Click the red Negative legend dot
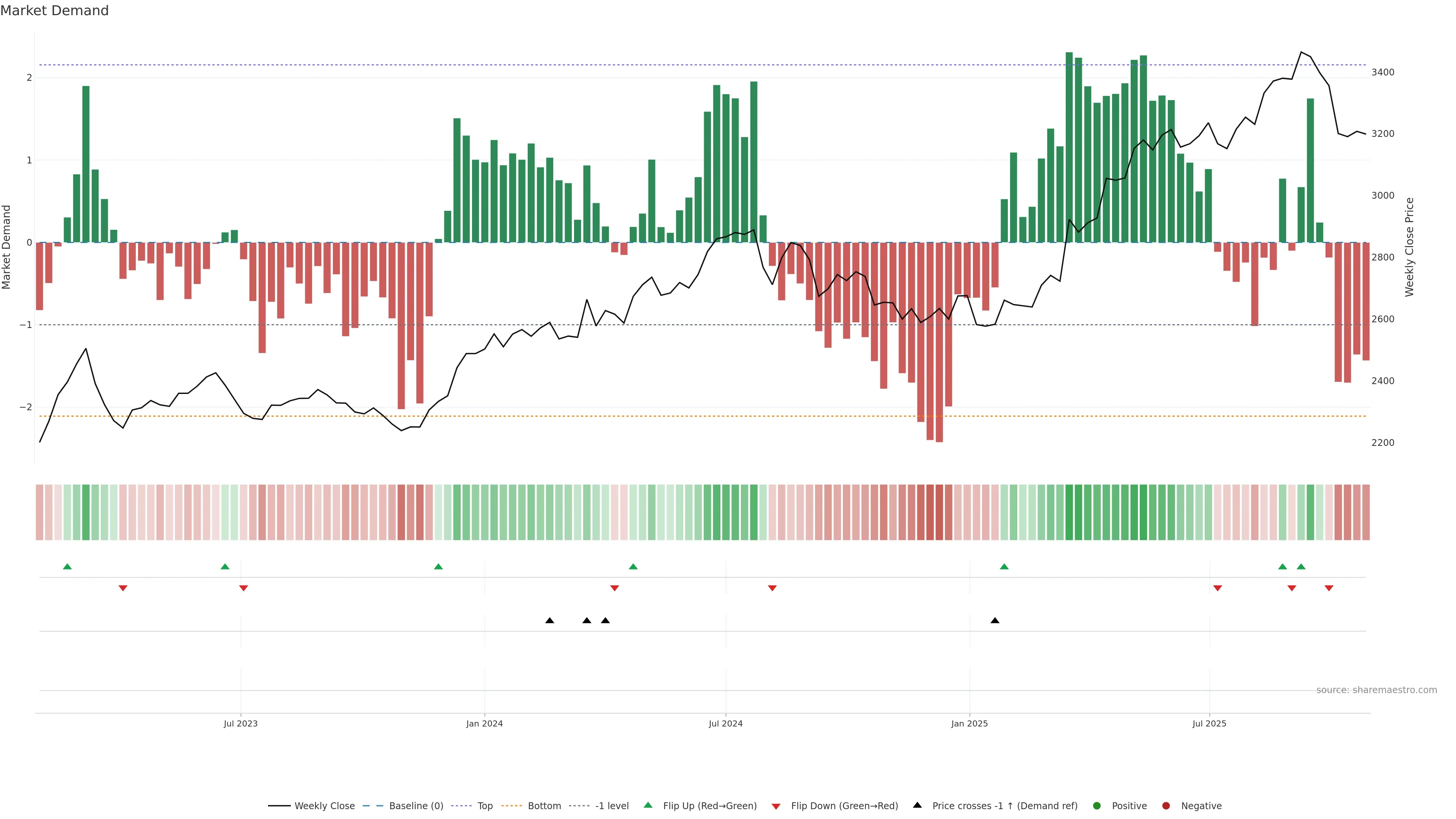The image size is (1456, 819). 1166,805
